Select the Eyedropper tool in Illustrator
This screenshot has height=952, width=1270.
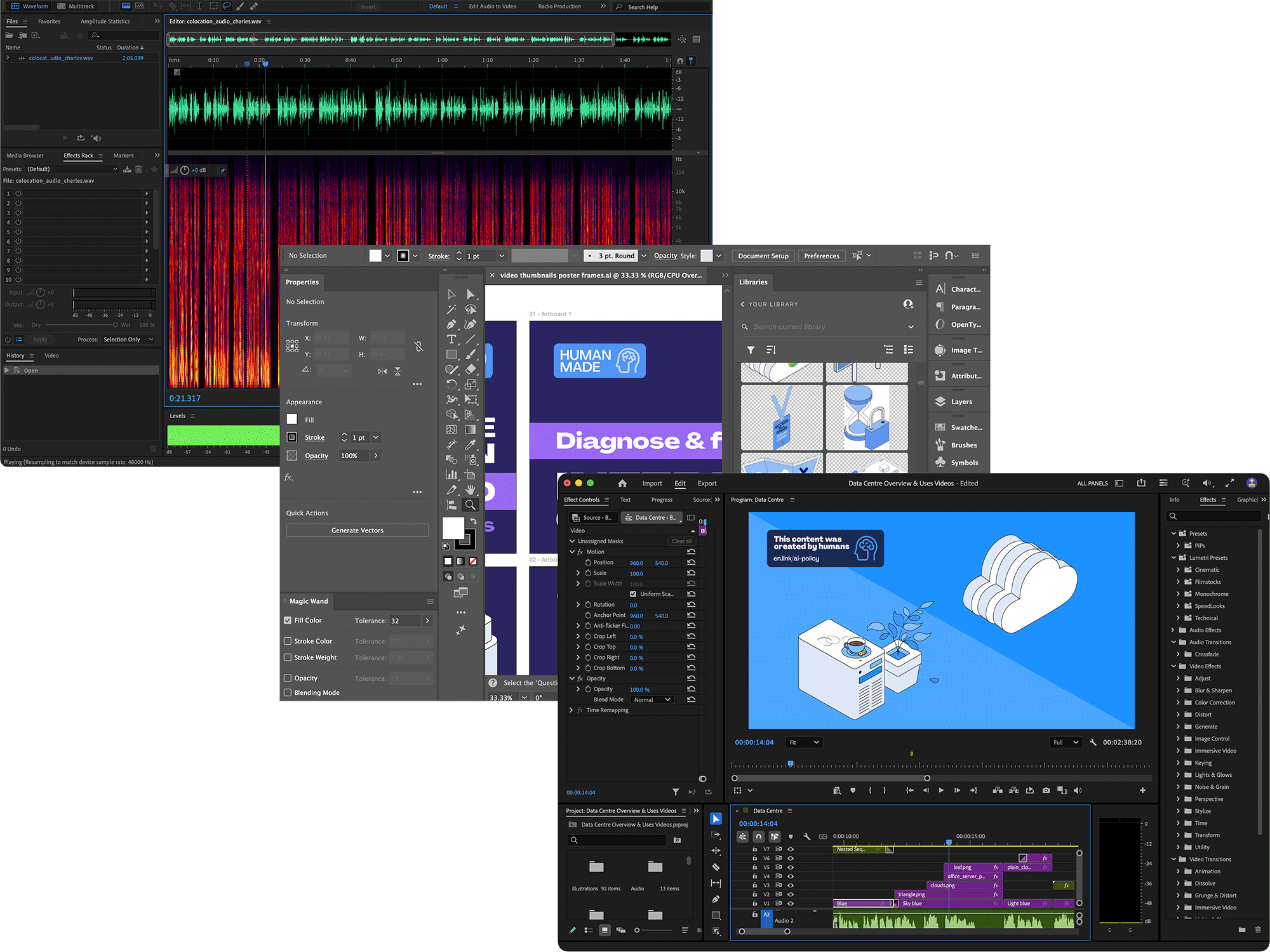tap(471, 445)
